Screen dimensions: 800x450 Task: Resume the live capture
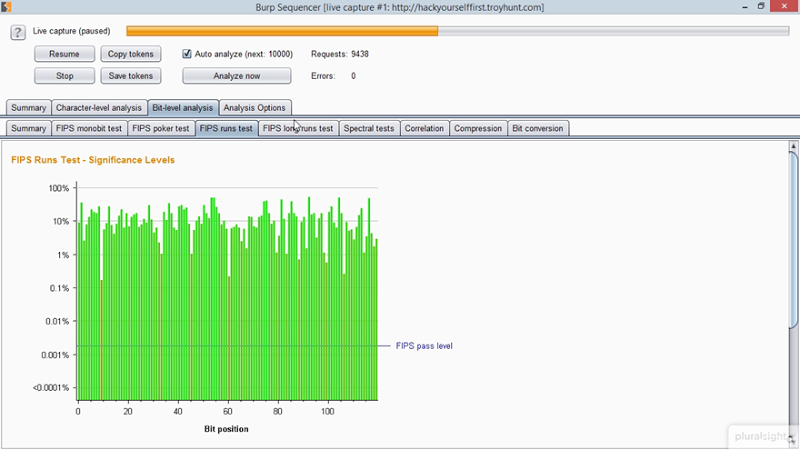64,54
